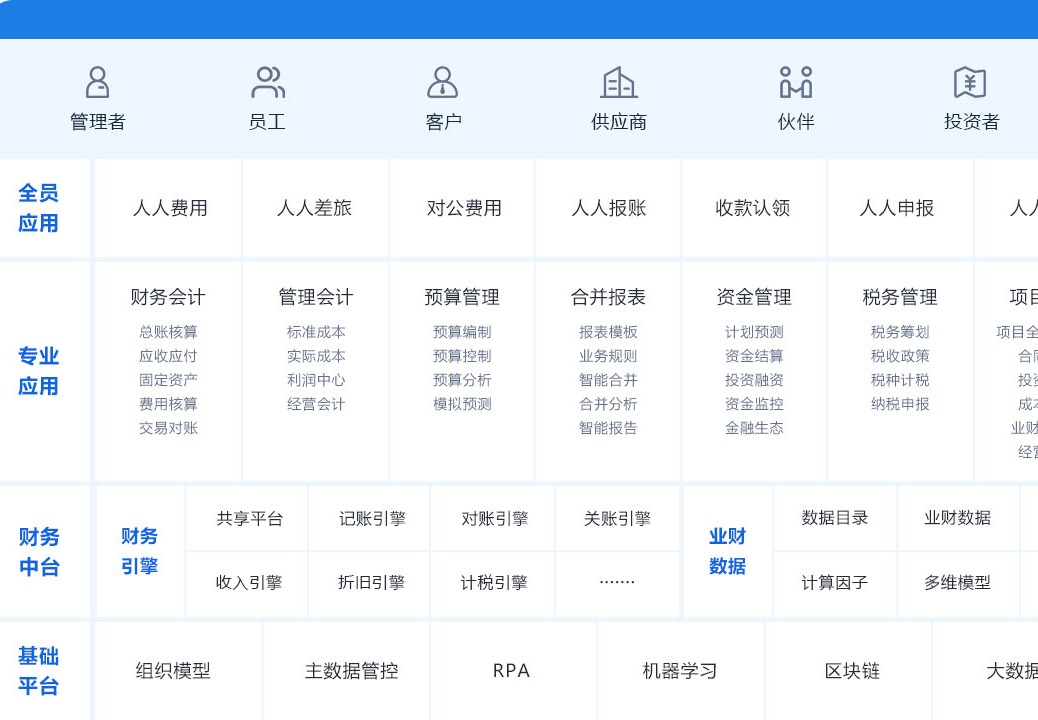Screen dimensions: 1038x720
Task: Click 计划预测 under 资金管理
Action: (754, 332)
